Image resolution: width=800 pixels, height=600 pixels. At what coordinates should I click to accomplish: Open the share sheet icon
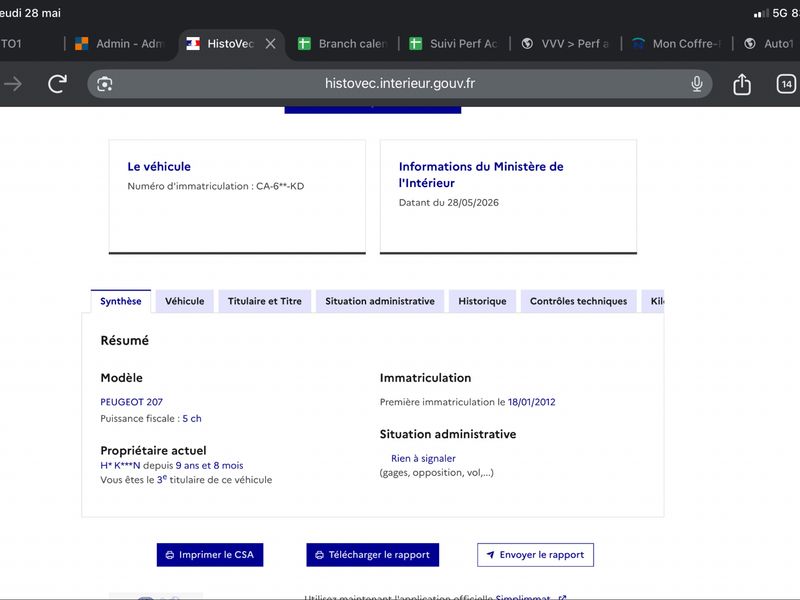coord(742,84)
